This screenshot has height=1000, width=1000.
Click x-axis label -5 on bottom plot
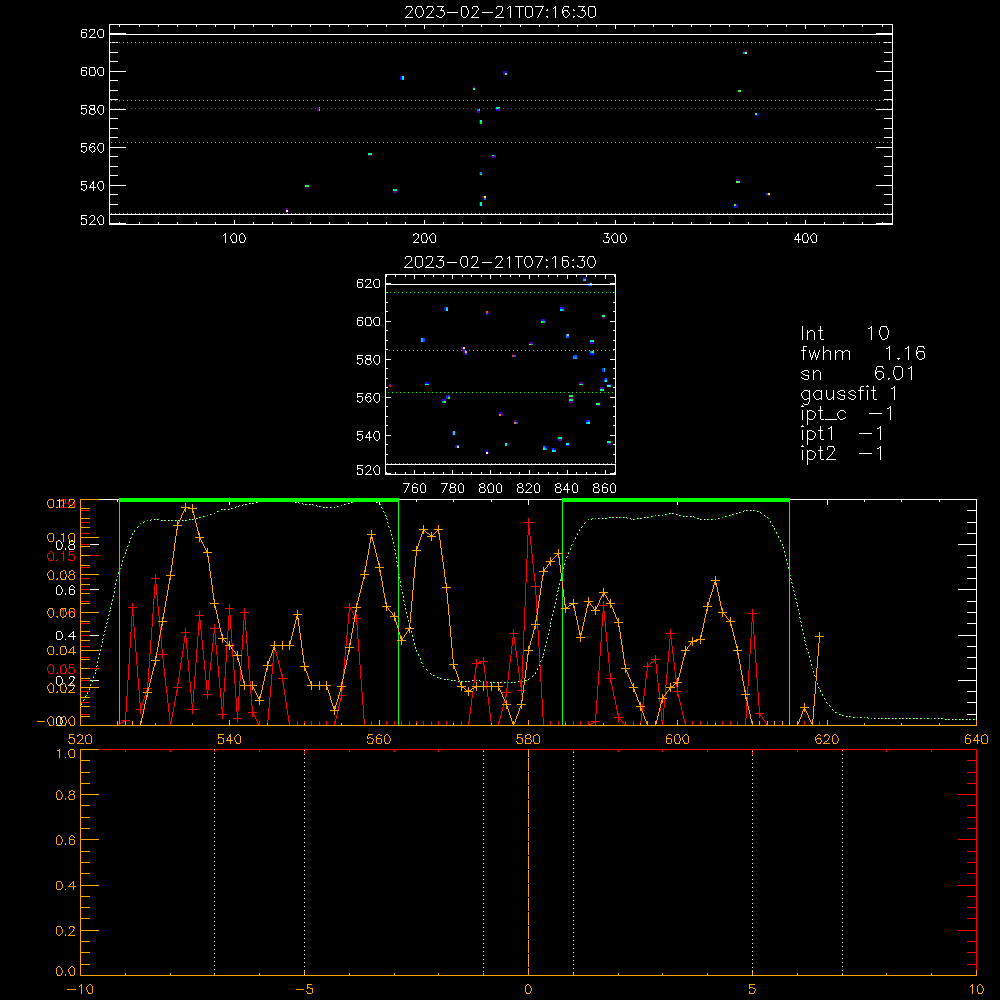pos(304,989)
